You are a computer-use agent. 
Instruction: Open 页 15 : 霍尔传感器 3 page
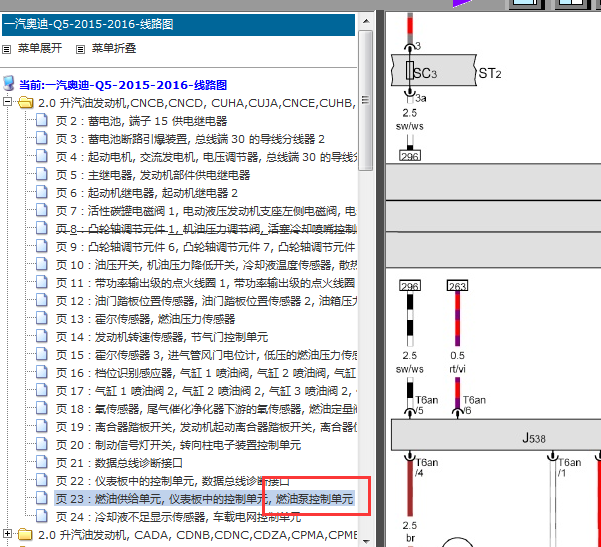pyautogui.click(x=206, y=355)
